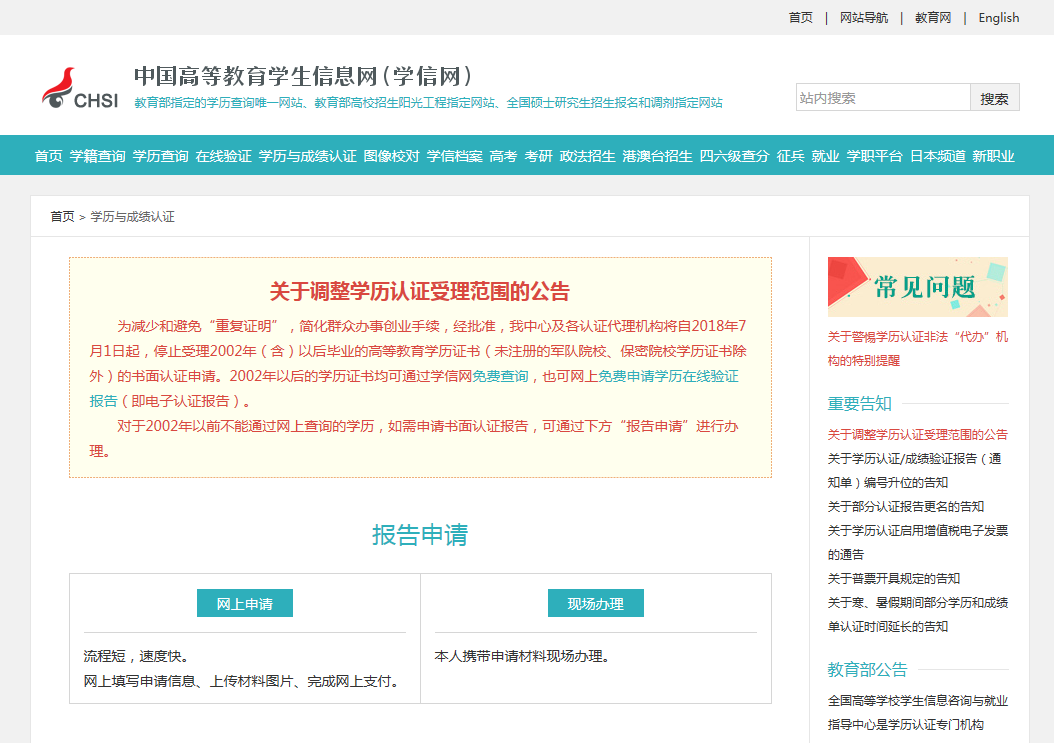The image size is (1054, 743).
Task: Open the 常见问题 banner image
Action: pos(918,287)
